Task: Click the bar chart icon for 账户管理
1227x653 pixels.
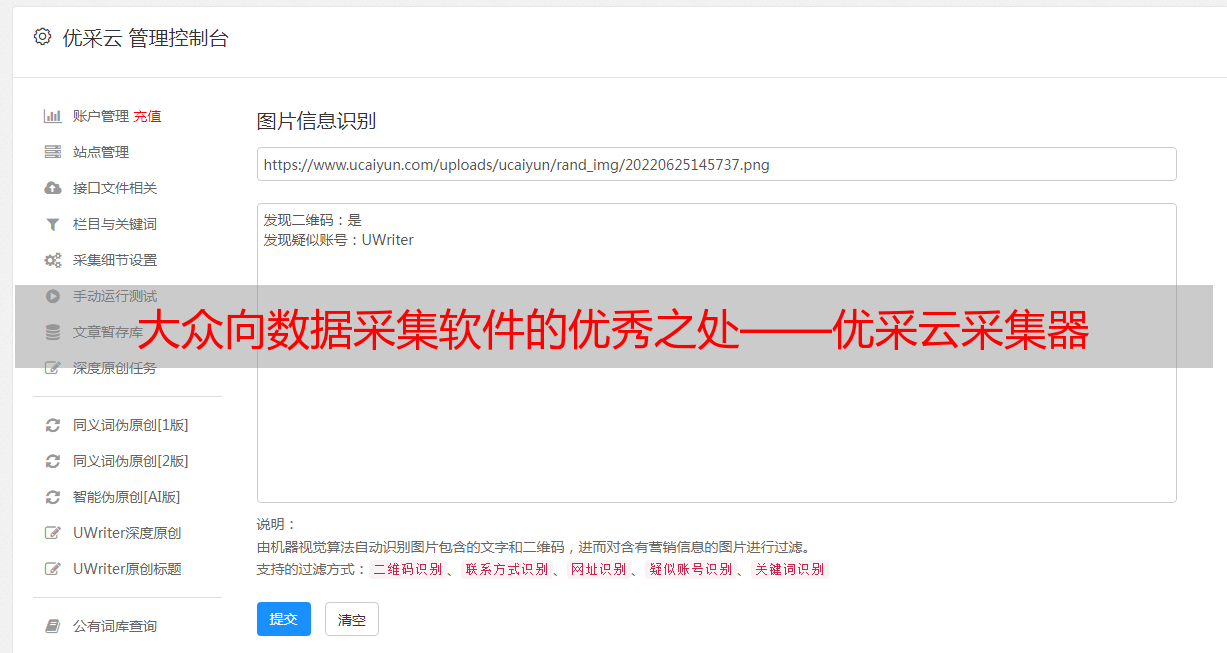Action: click(53, 116)
